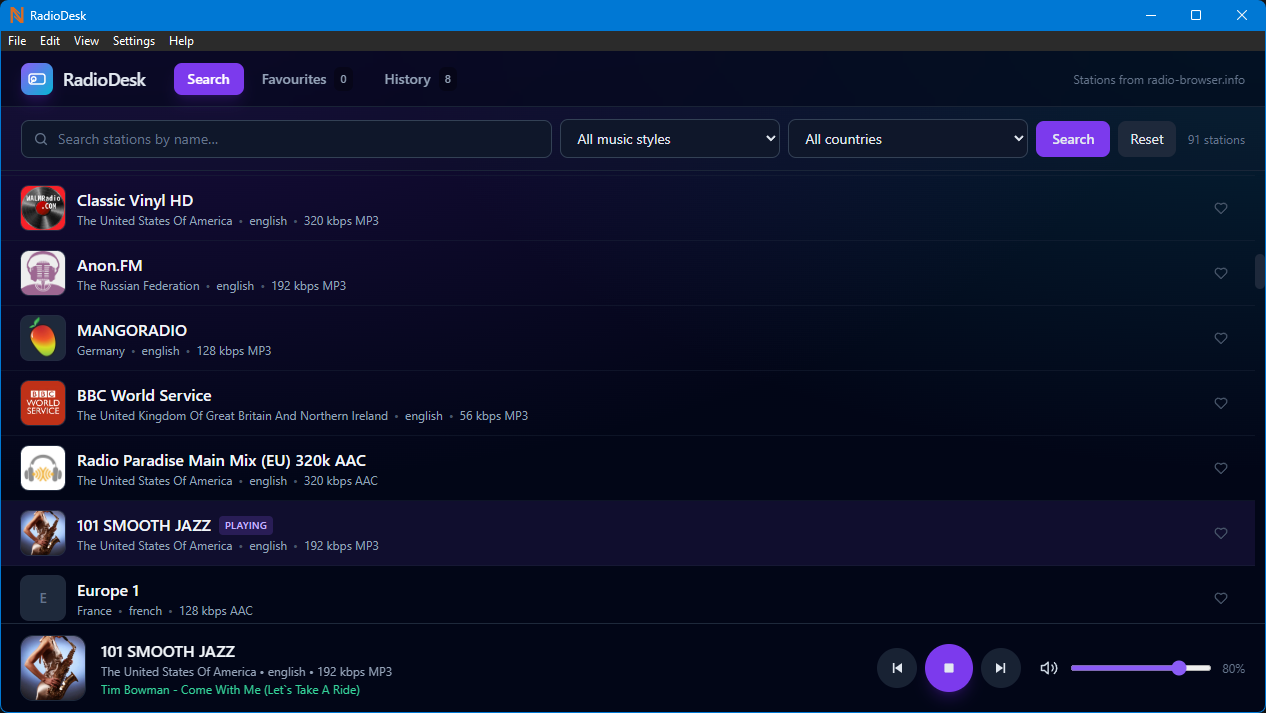The image size is (1266, 713).
Task: Select Radio Paradise Main Mix (EU) 320k AAC
Action: click(222, 460)
